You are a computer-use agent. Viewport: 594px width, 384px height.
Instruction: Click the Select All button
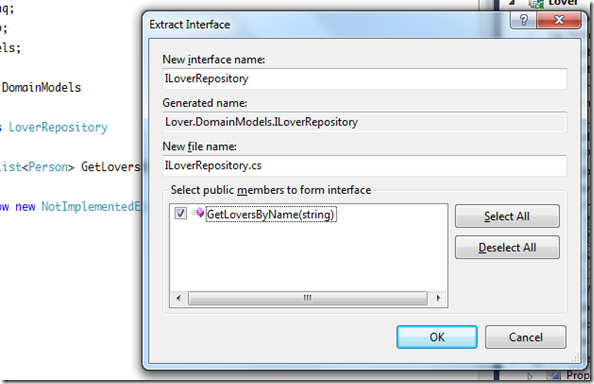tap(507, 216)
